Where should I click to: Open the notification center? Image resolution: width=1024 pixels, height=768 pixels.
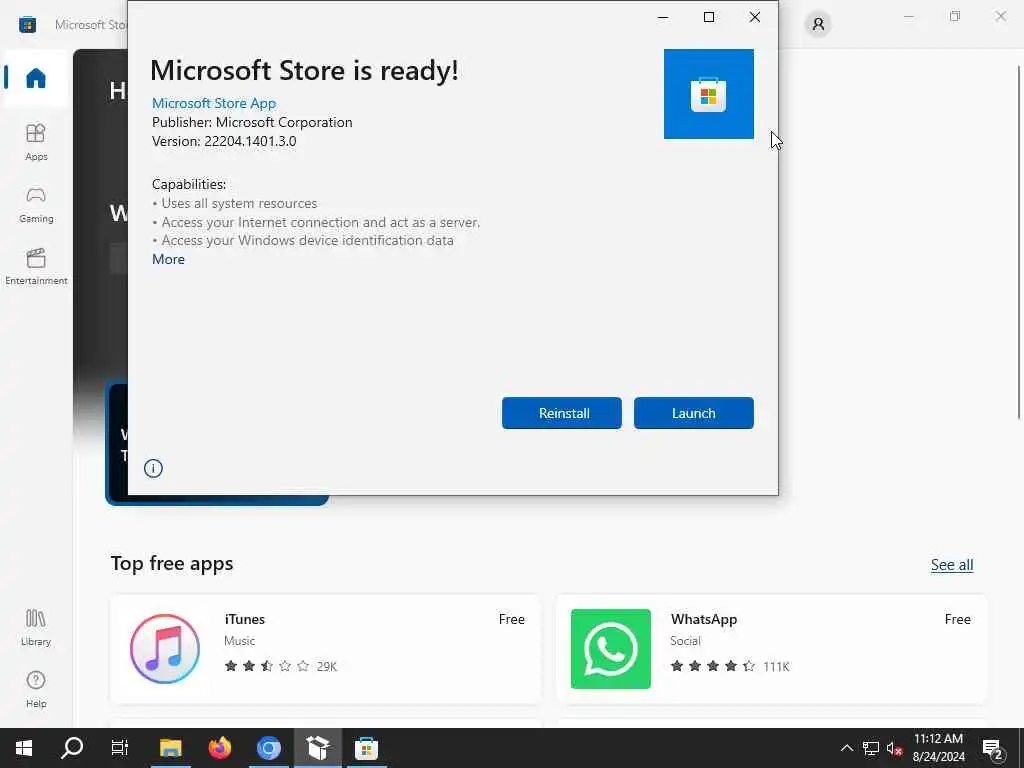click(x=993, y=748)
